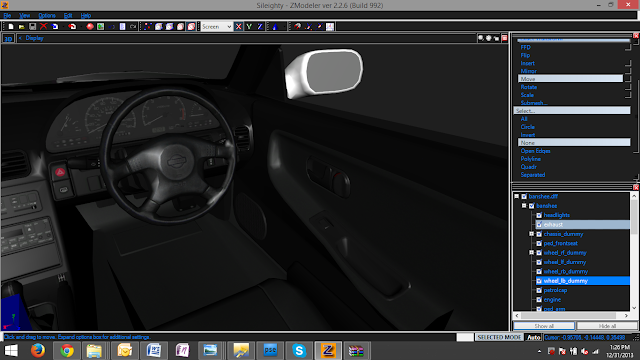Collapse the Select... tool group header
640x360 pixels.
[572, 111]
